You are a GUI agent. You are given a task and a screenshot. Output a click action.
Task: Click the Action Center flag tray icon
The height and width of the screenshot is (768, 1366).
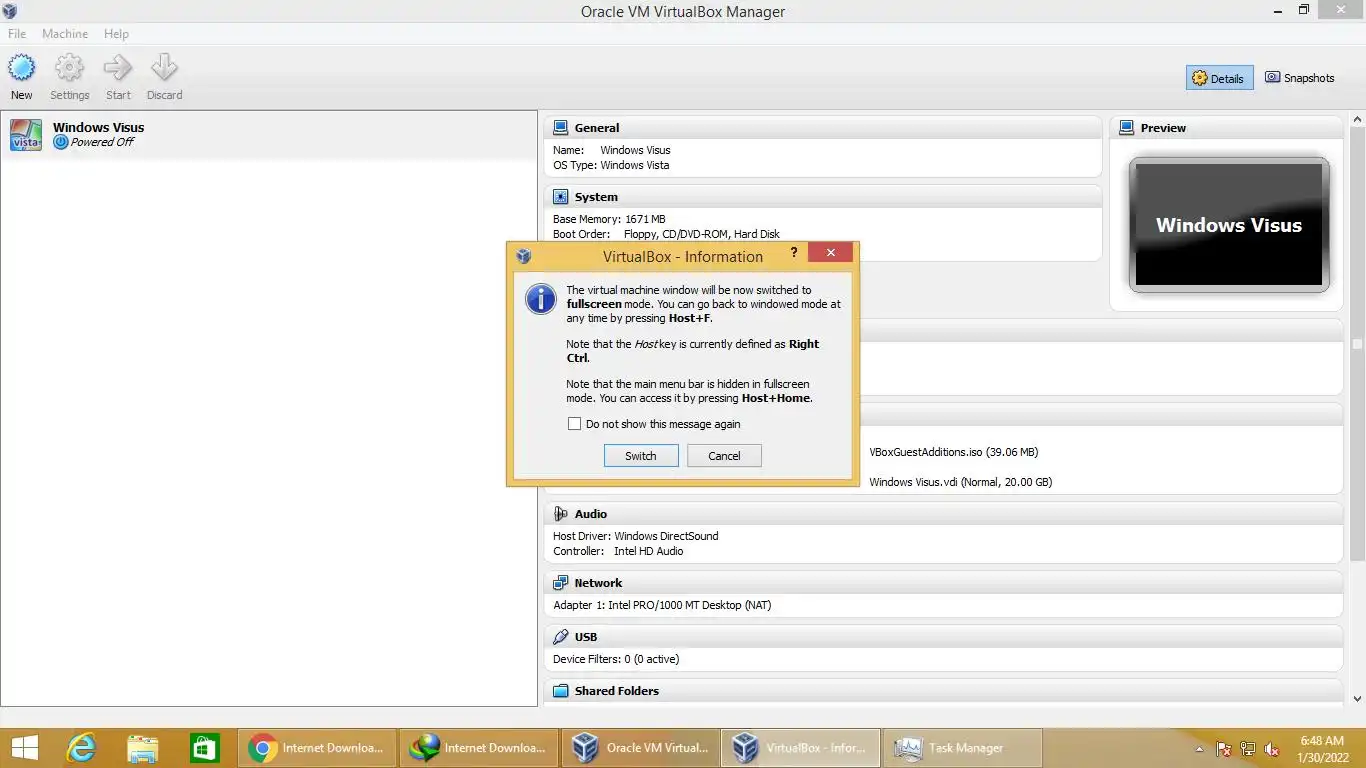click(x=1223, y=749)
